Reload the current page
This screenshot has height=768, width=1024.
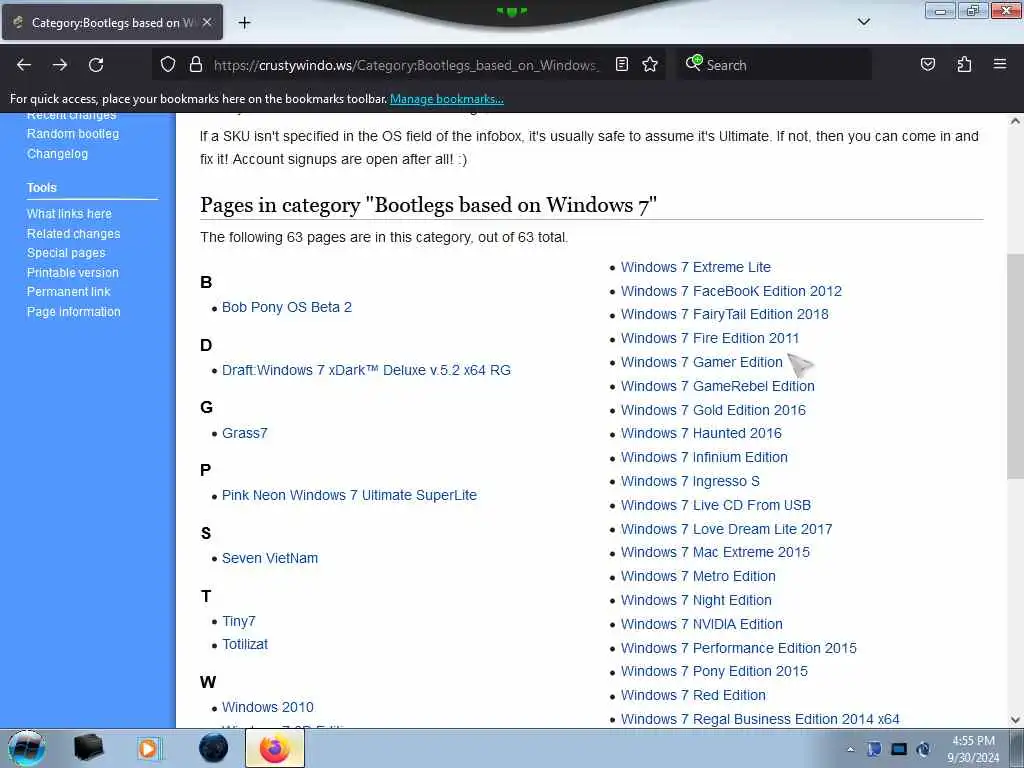click(x=96, y=65)
